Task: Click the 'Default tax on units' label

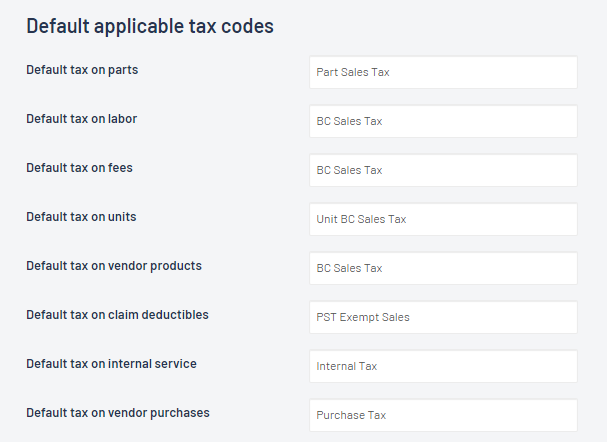Action: pos(80,217)
